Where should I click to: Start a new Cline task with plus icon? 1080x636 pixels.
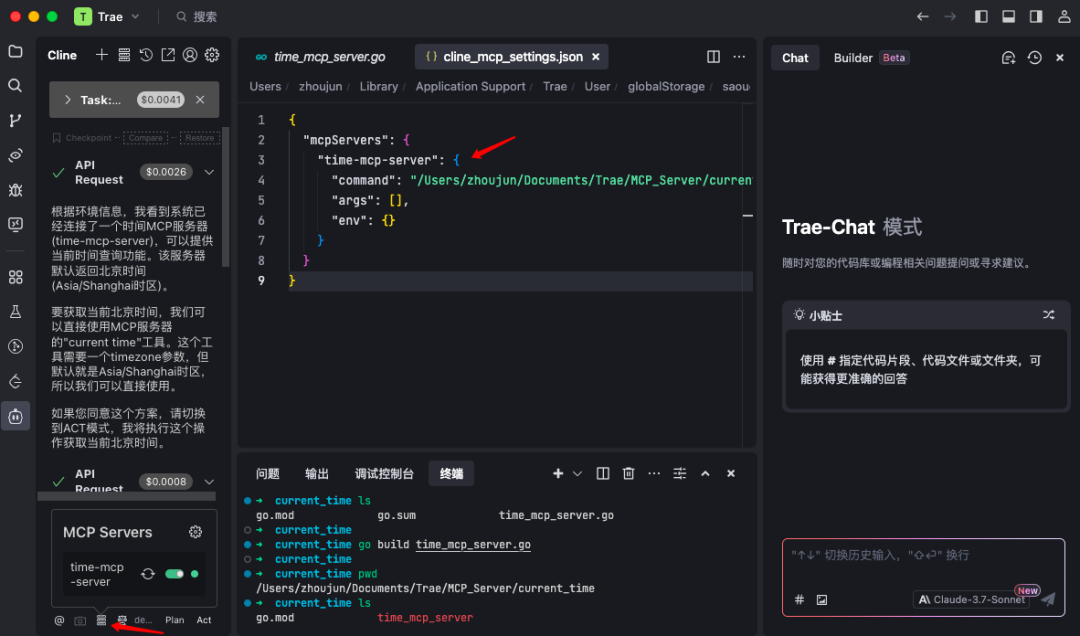point(101,55)
